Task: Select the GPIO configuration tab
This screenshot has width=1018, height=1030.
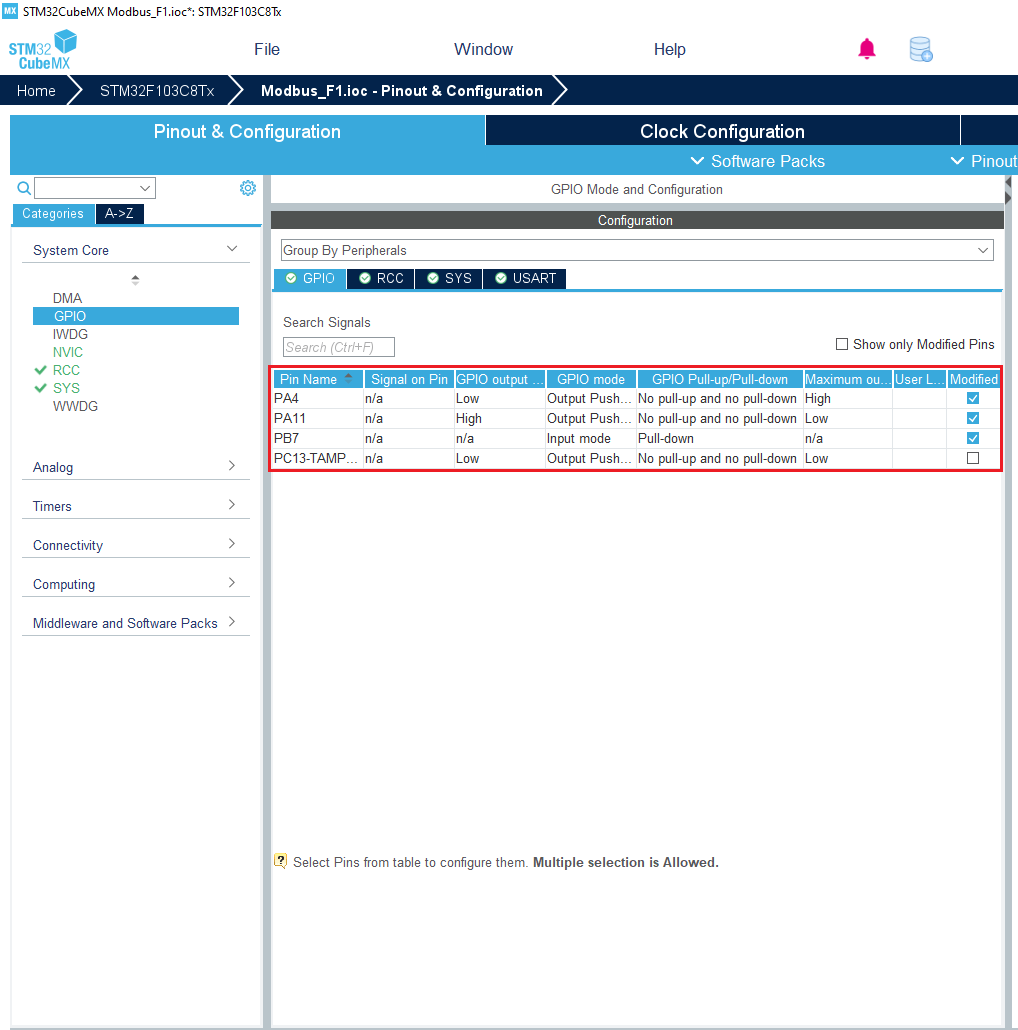Action: [310, 279]
